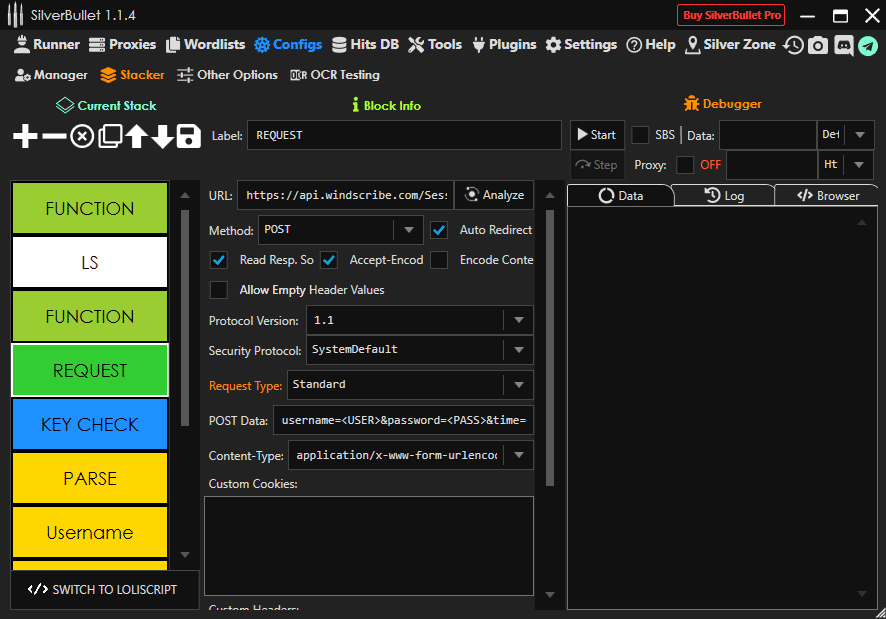Switch to the Log tab
Screen dimensions: 886x619
point(724,196)
